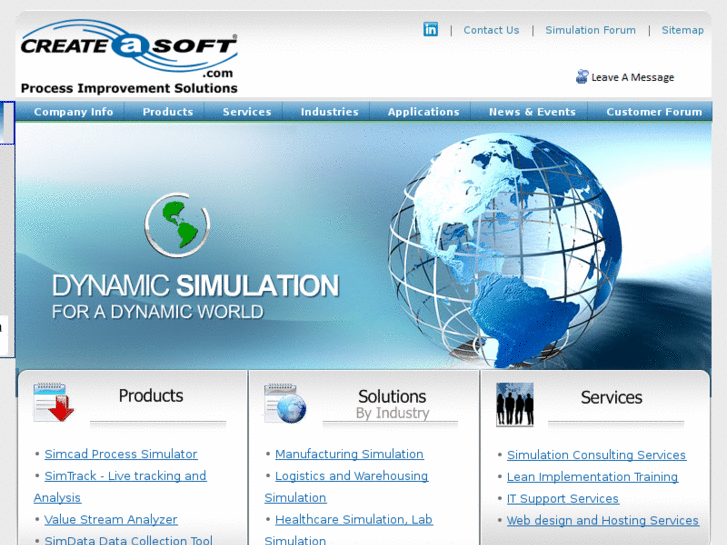The image size is (727, 545).
Task: Open the Customer Forum menu
Action: pyautogui.click(x=654, y=112)
